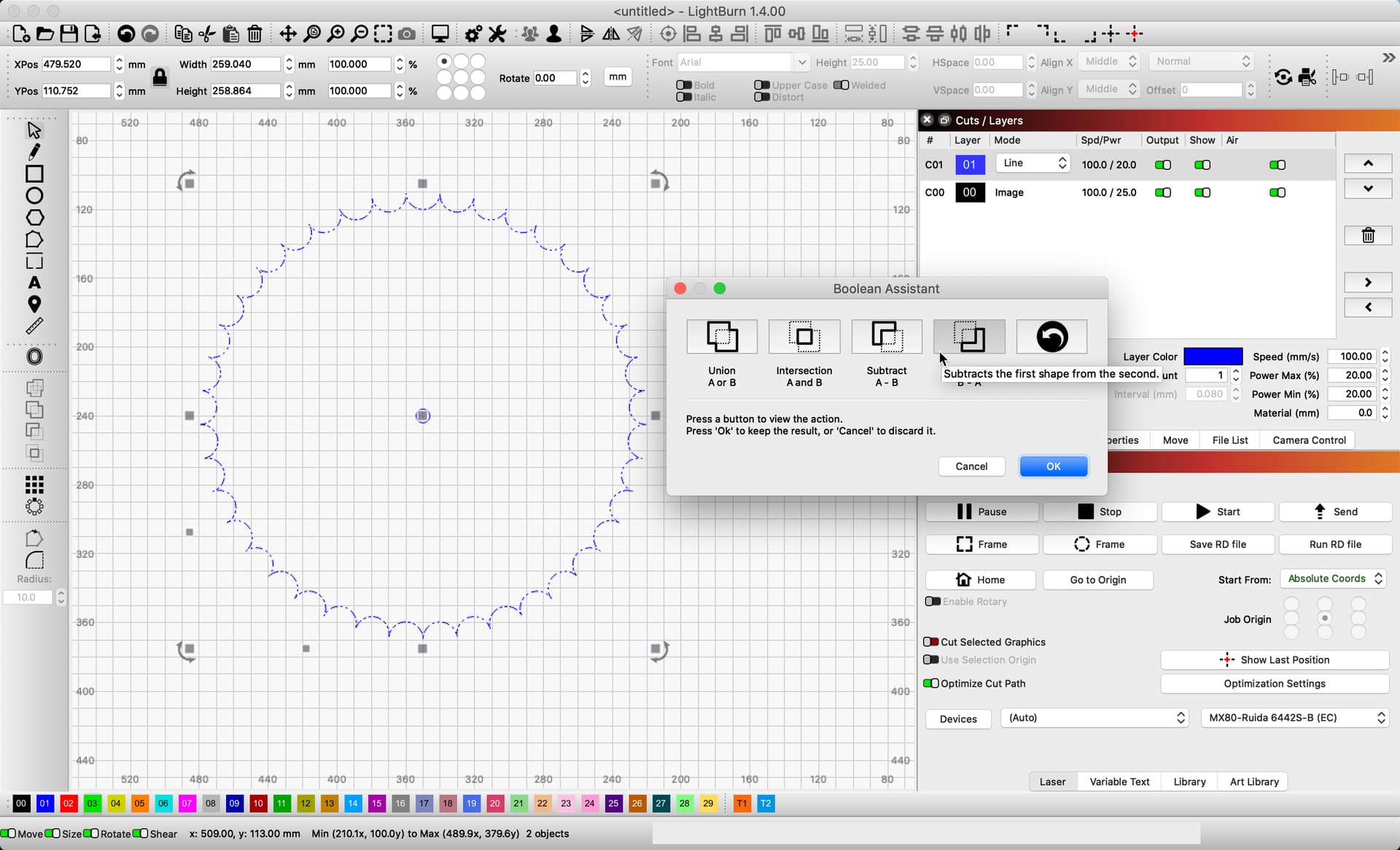Select the Draw Ellipse tool
Image resolution: width=1400 pixels, height=850 pixels.
34,196
